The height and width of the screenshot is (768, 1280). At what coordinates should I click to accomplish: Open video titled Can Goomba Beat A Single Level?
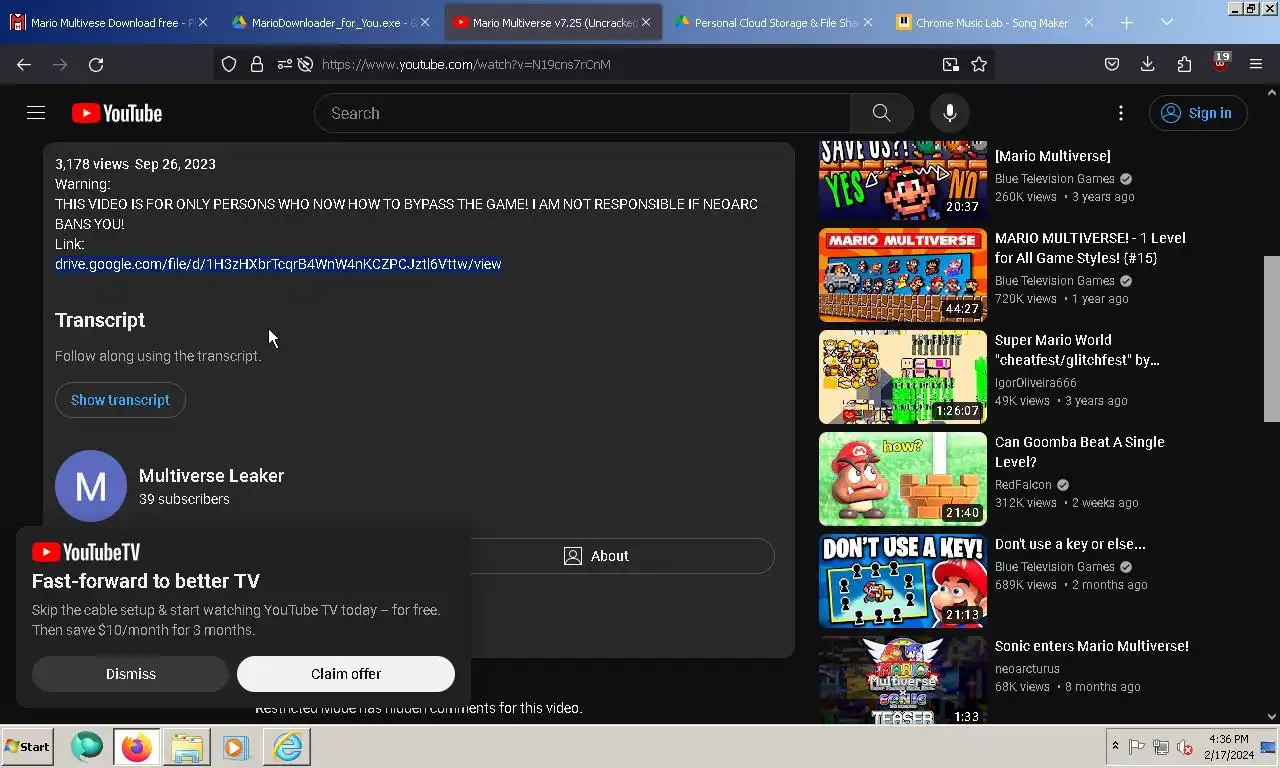[1079, 452]
